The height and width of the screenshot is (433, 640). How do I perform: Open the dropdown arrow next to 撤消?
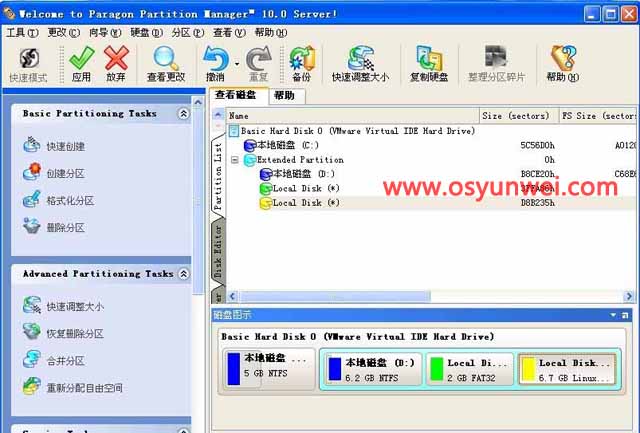click(x=237, y=64)
